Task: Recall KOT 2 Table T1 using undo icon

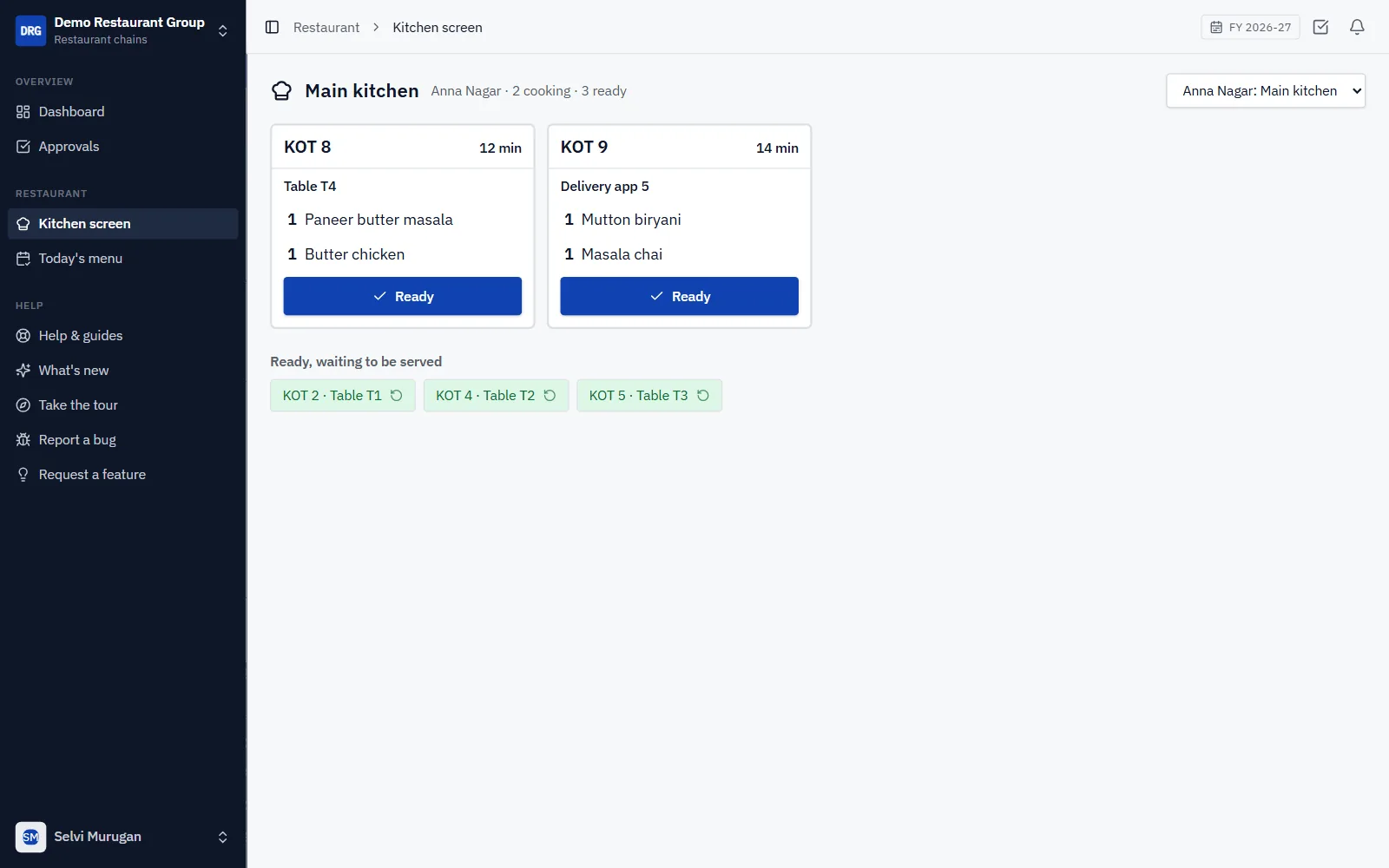Action: point(397,396)
